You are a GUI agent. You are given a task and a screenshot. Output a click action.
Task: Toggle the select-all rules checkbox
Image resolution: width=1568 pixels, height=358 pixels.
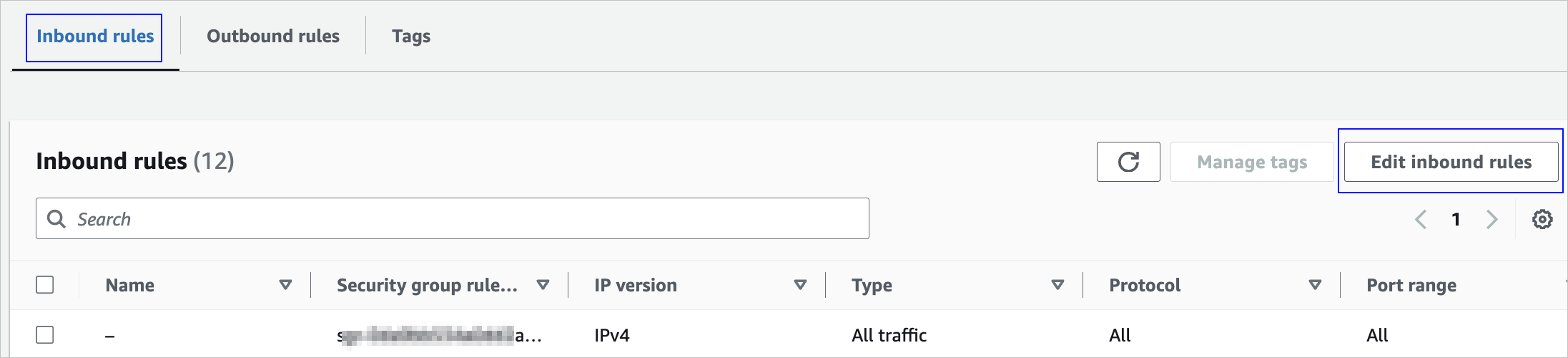(45, 285)
